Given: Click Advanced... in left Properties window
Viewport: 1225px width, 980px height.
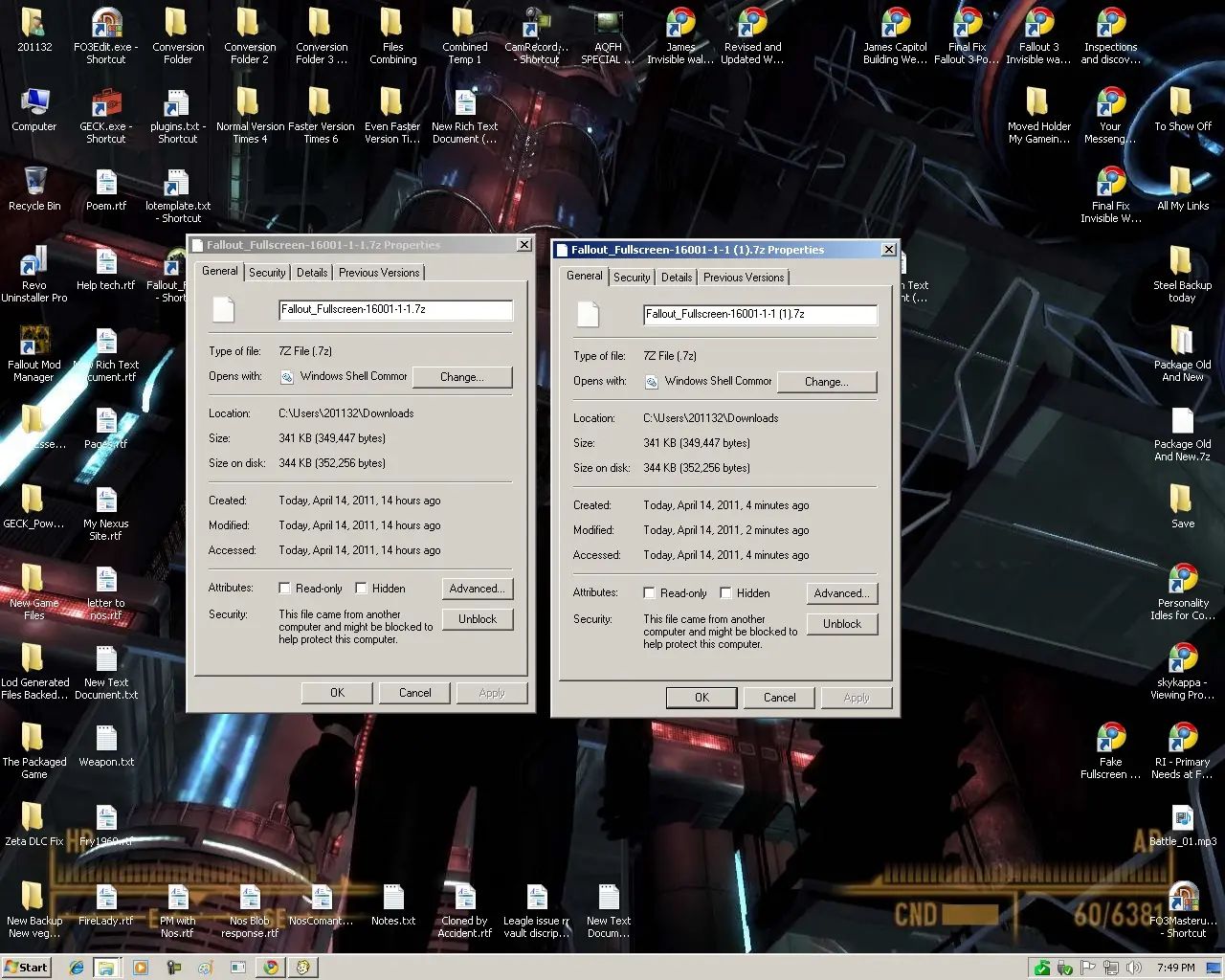Looking at the screenshot, I should [478, 589].
